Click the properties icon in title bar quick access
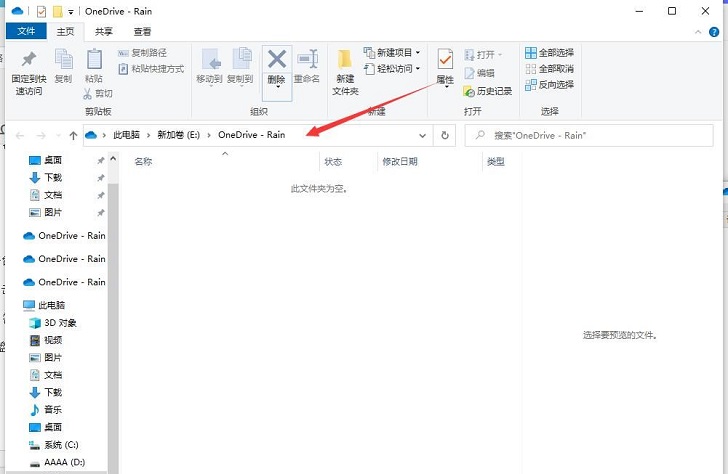The image size is (728, 474). [41, 11]
